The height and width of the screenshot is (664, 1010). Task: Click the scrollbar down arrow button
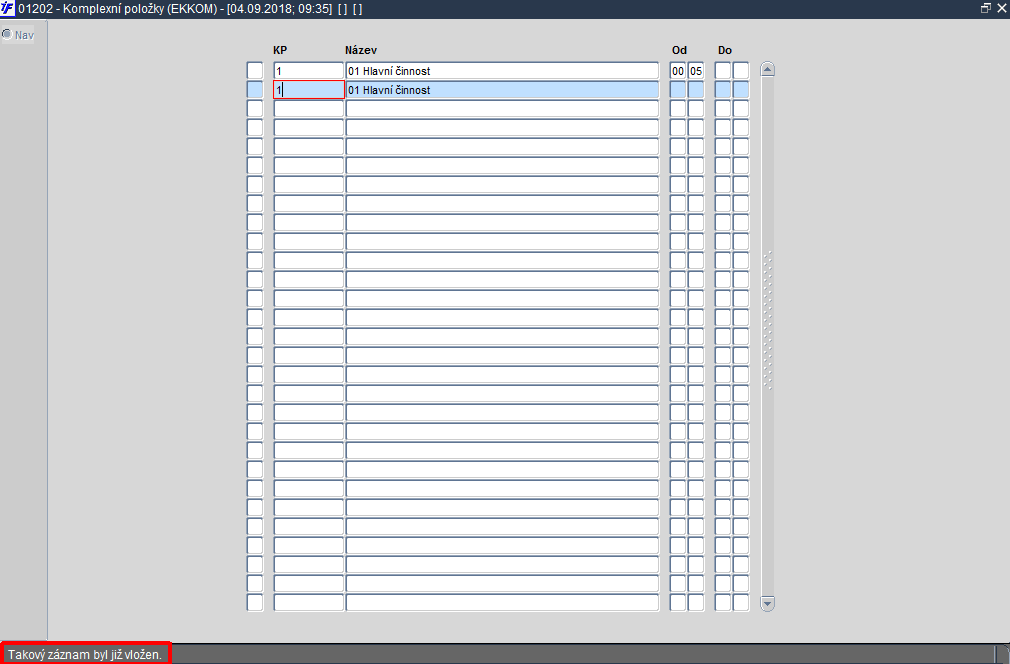coord(767,603)
